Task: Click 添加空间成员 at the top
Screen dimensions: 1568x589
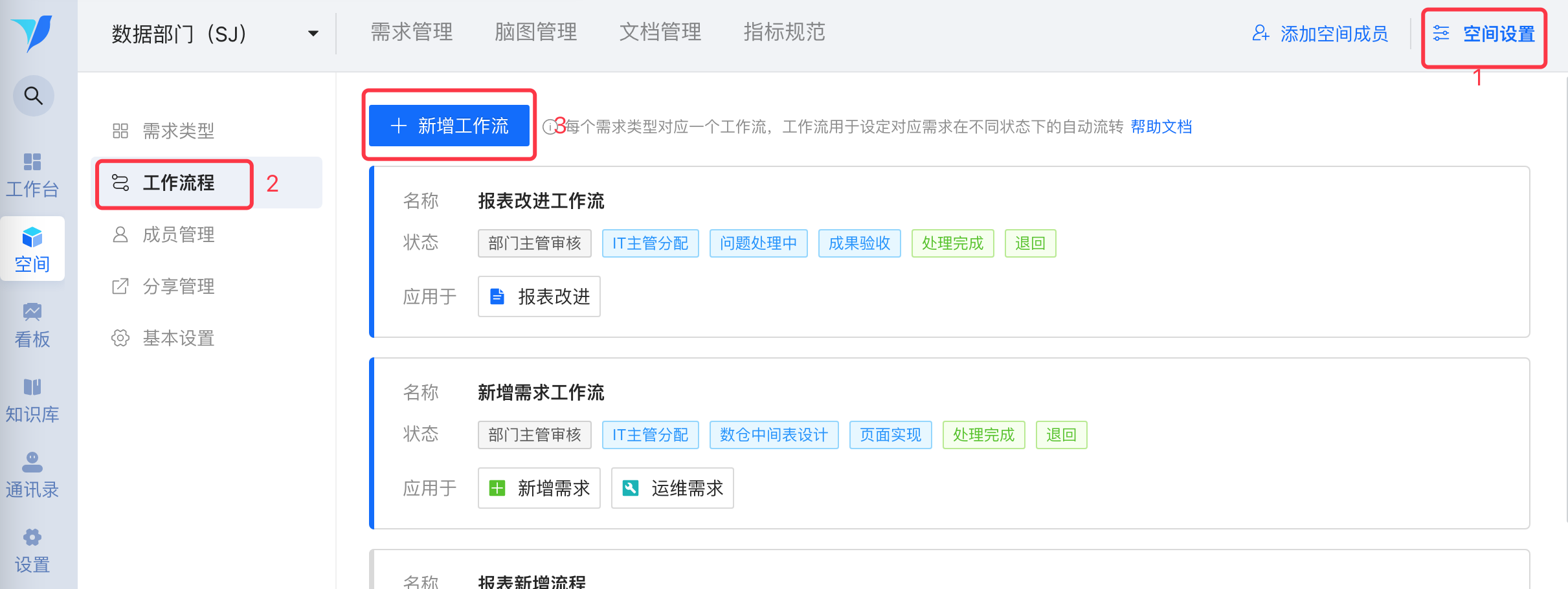Action: click(x=1321, y=34)
